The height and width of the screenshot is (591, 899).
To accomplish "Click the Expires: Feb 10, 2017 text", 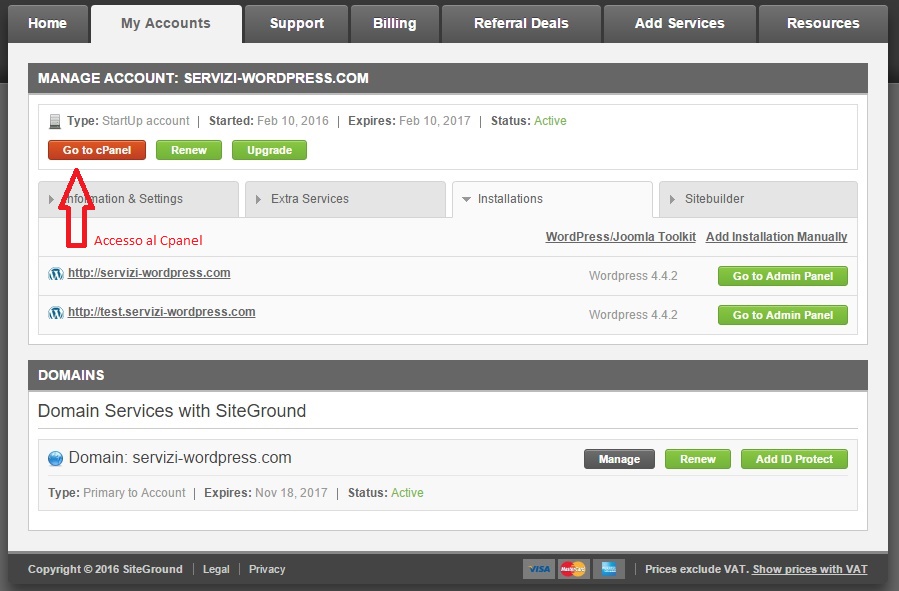I will pos(409,121).
